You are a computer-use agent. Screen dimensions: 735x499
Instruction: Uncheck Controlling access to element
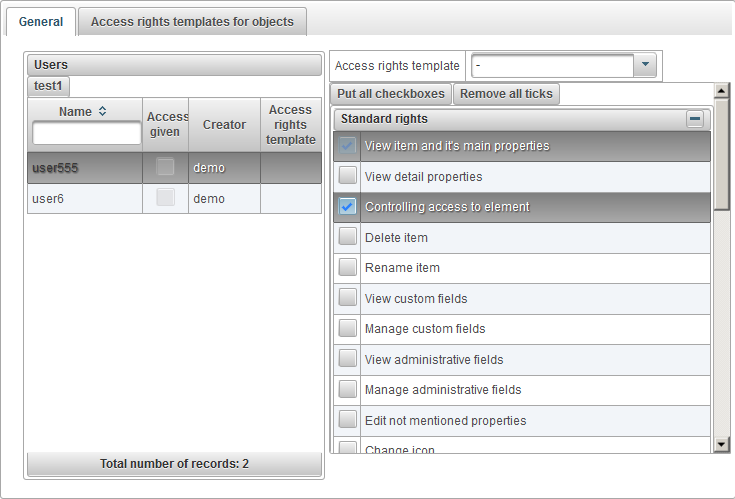coord(347,207)
